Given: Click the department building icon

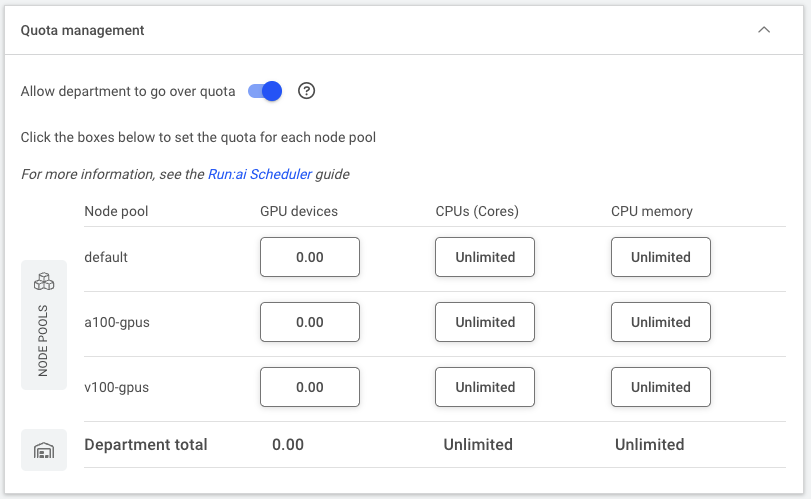Looking at the screenshot, I should 44,450.
